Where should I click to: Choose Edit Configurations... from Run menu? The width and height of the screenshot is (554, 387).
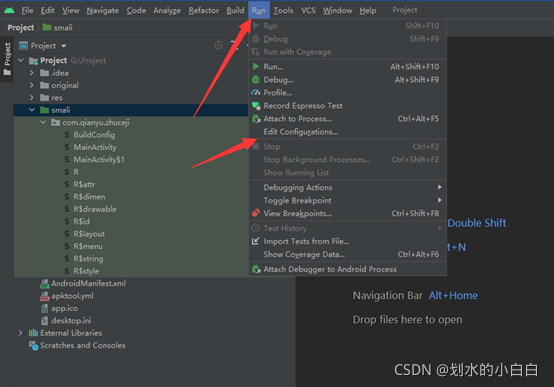click(x=348, y=131)
